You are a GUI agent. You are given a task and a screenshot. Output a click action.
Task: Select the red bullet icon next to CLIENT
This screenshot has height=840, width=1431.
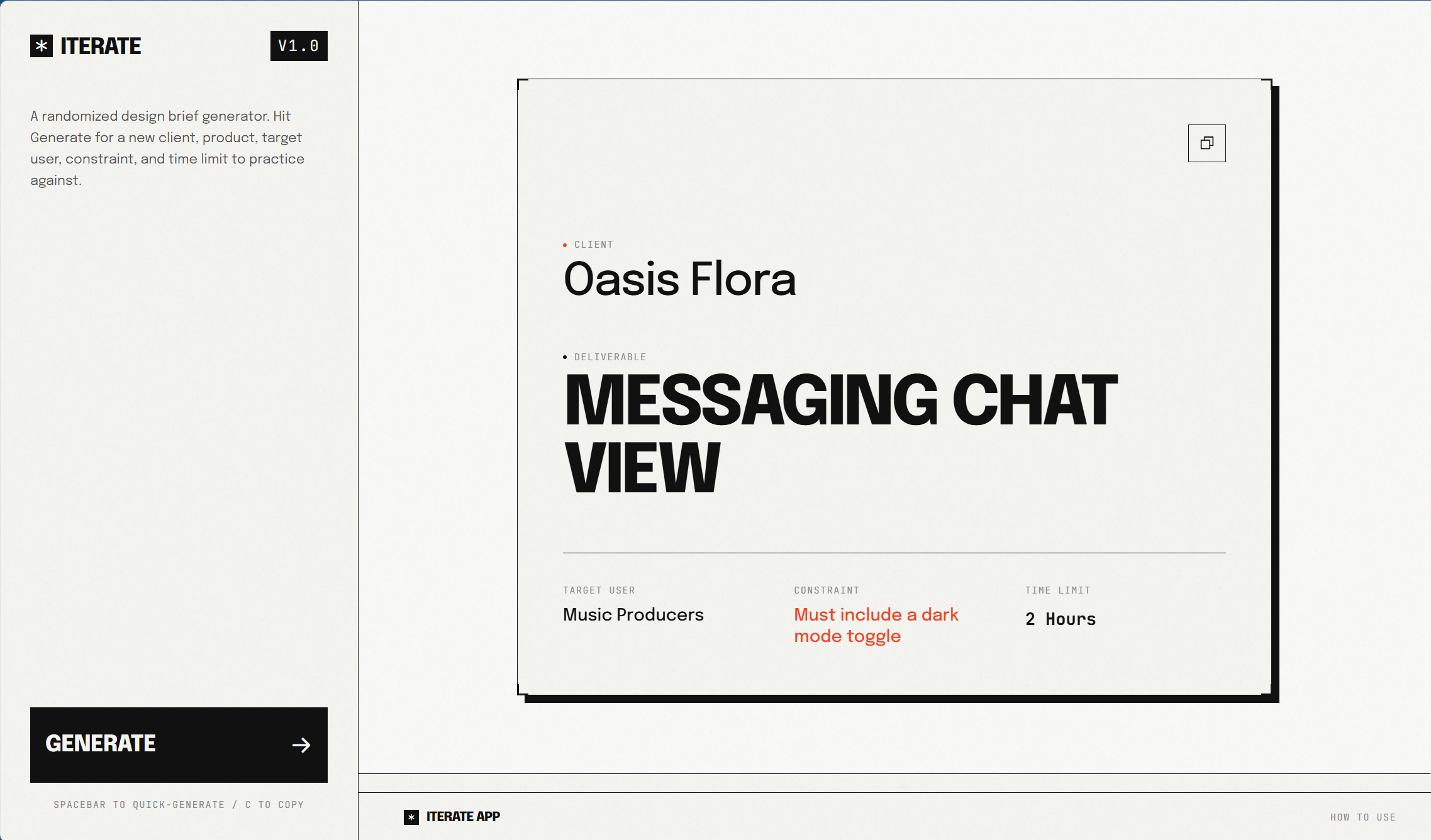pos(565,245)
